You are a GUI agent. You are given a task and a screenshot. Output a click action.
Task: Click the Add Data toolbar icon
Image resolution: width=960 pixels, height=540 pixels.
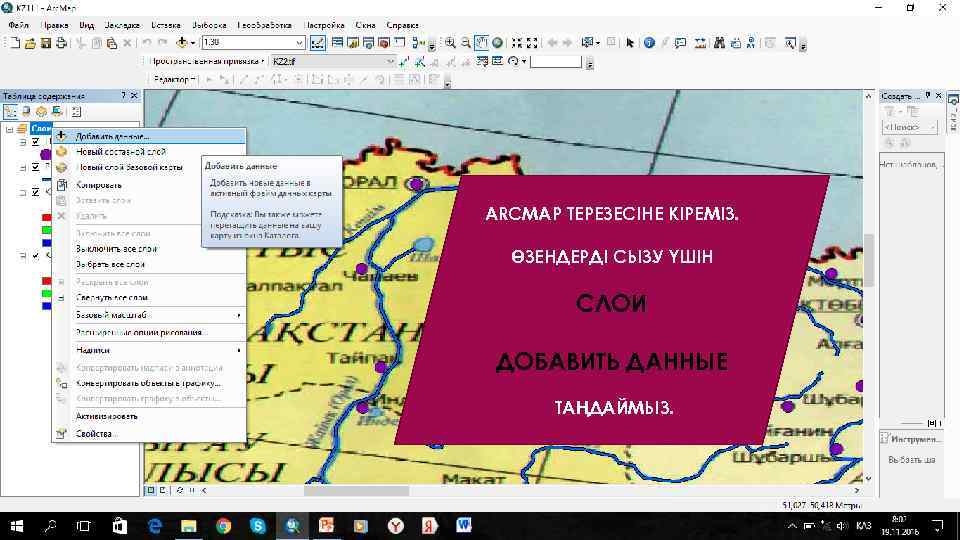pos(181,42)
